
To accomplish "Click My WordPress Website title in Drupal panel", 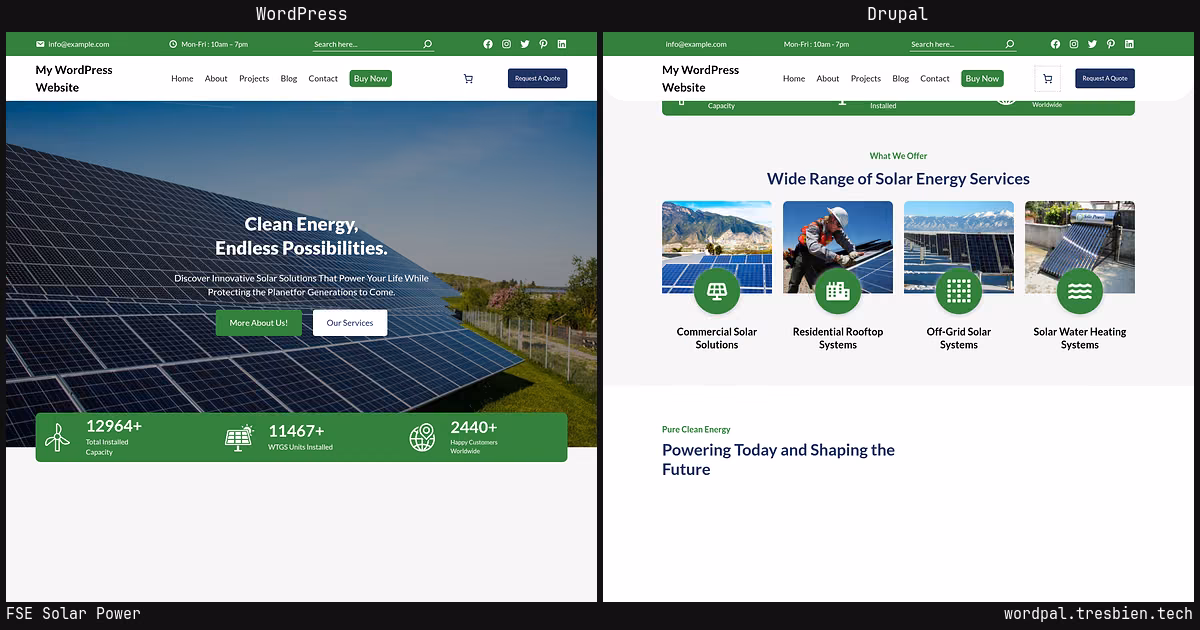I will 700,78.
